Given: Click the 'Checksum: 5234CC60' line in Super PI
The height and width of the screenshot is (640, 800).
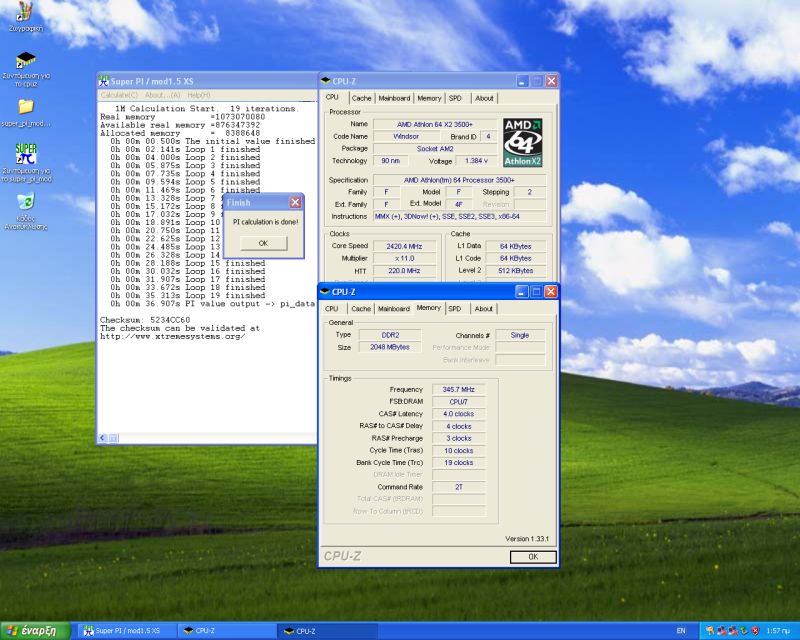Looking at the screenshot, I should point(145,320).
